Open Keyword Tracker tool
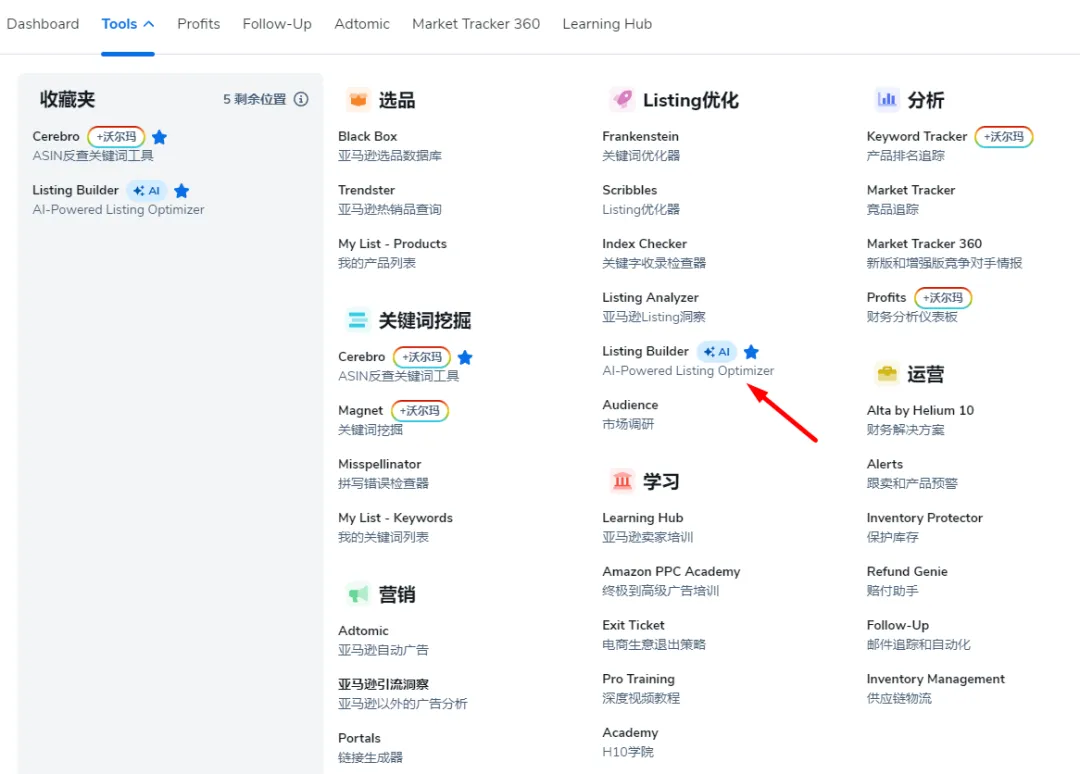The image size is (1080, 774). tap(917, 136)
